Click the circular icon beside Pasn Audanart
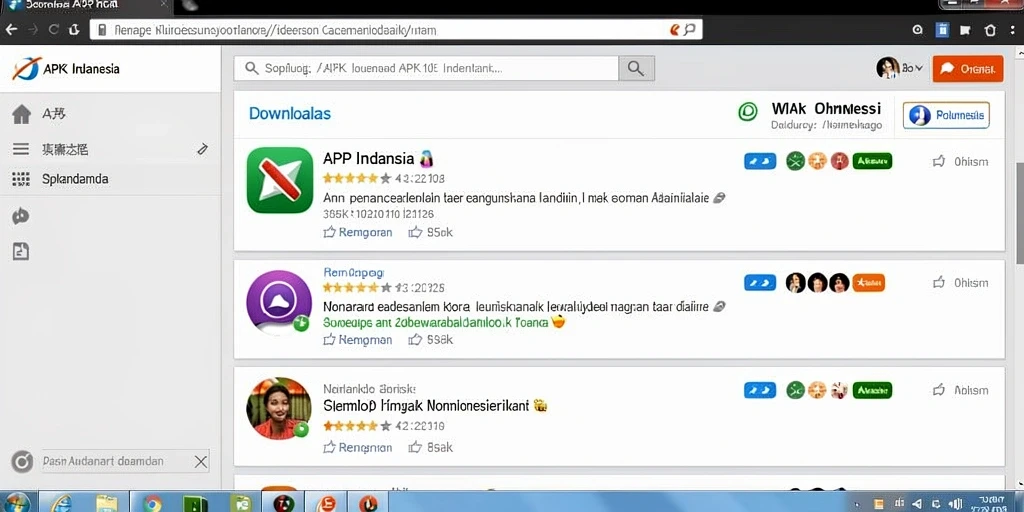 pyautogui.click(x=22, y=462)
